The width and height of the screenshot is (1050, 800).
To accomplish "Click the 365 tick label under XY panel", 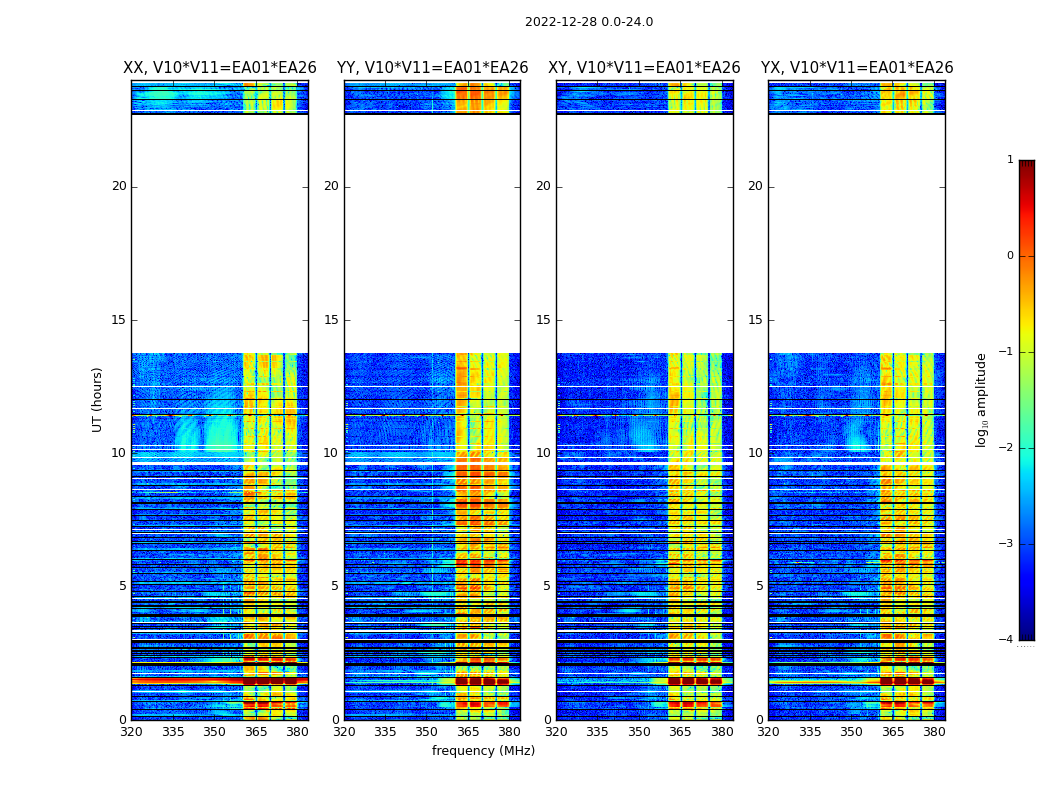I will pyautogui.click(x=680, y=732).
